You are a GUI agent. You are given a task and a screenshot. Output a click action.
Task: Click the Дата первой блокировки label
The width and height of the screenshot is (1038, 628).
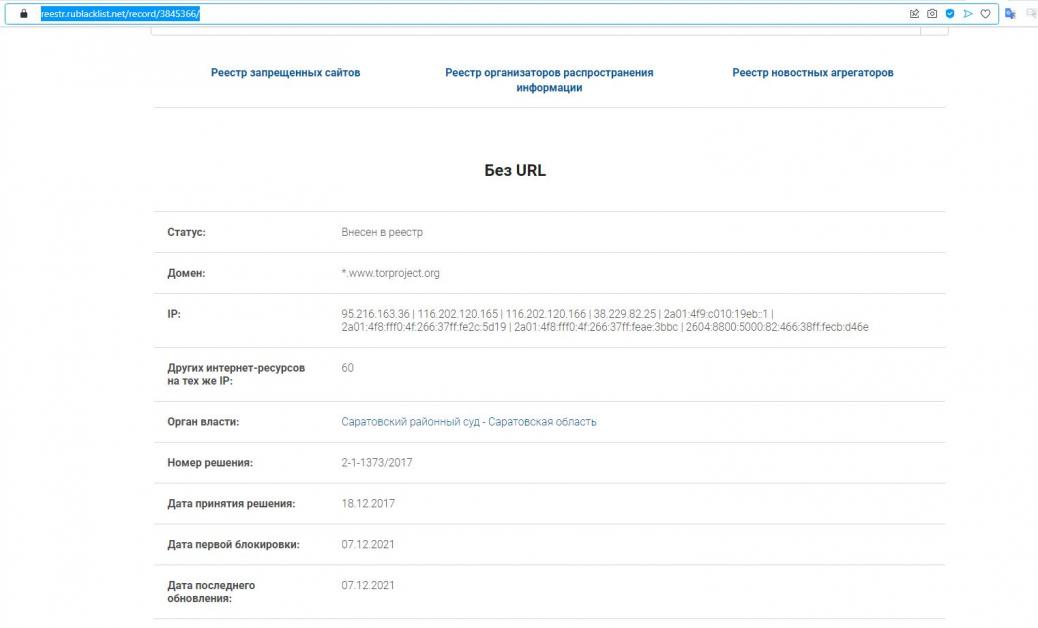pos(233,545)
